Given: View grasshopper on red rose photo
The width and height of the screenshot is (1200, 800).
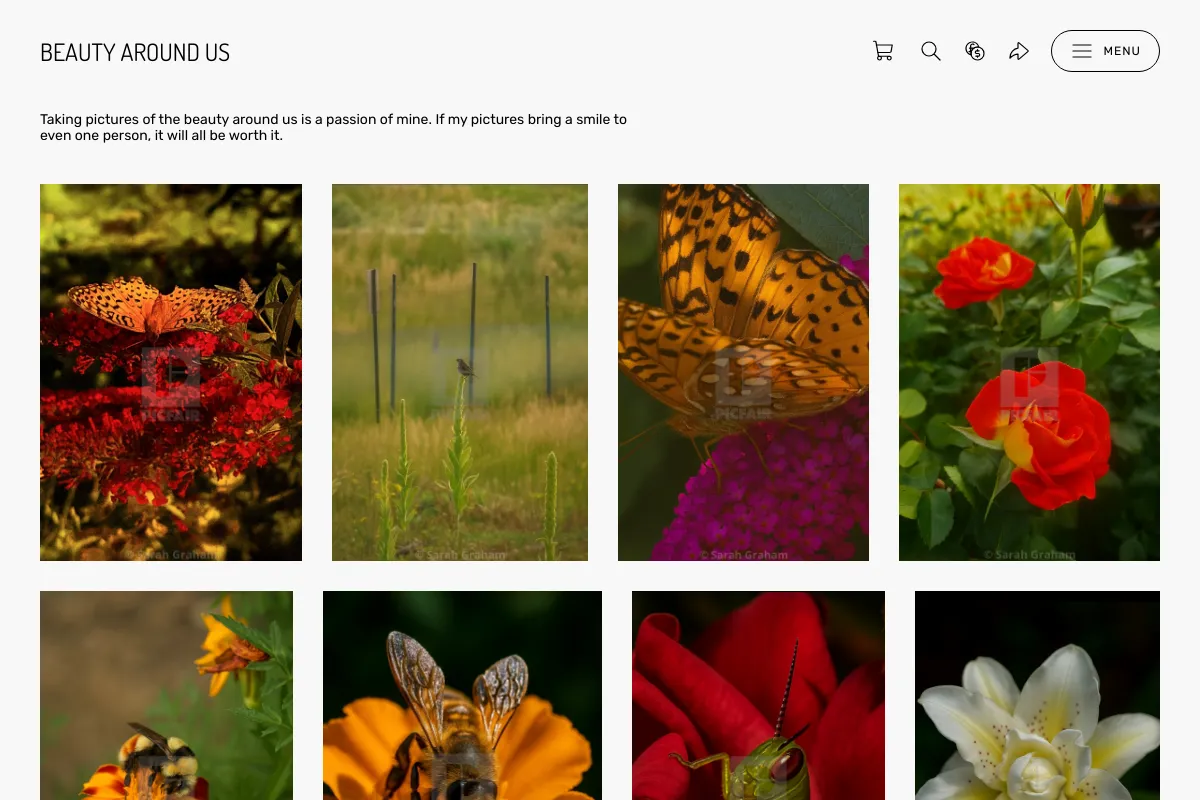Looking at the screenshot, I should click(758, 695).
